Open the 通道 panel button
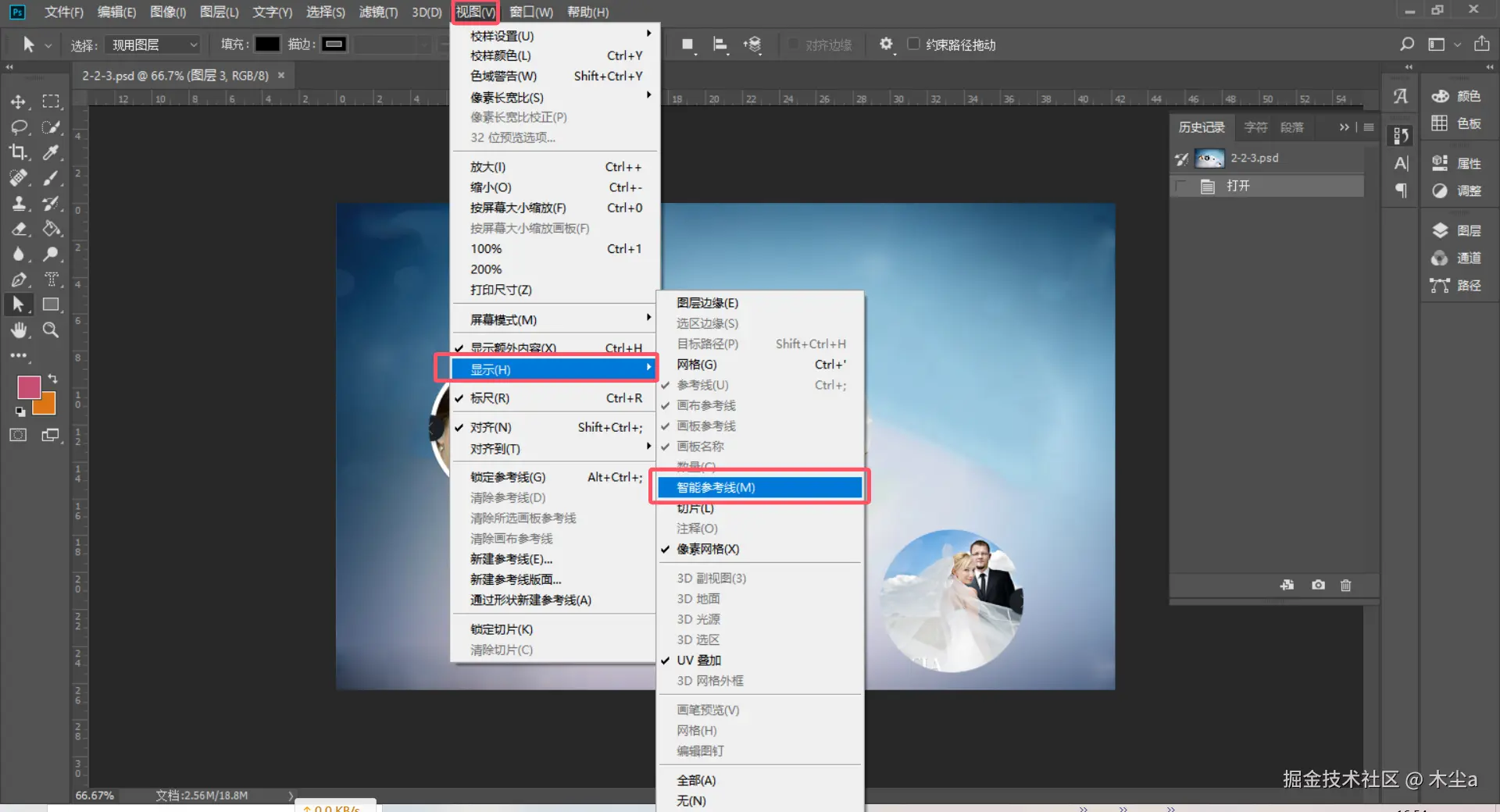 click(1456, 258)
